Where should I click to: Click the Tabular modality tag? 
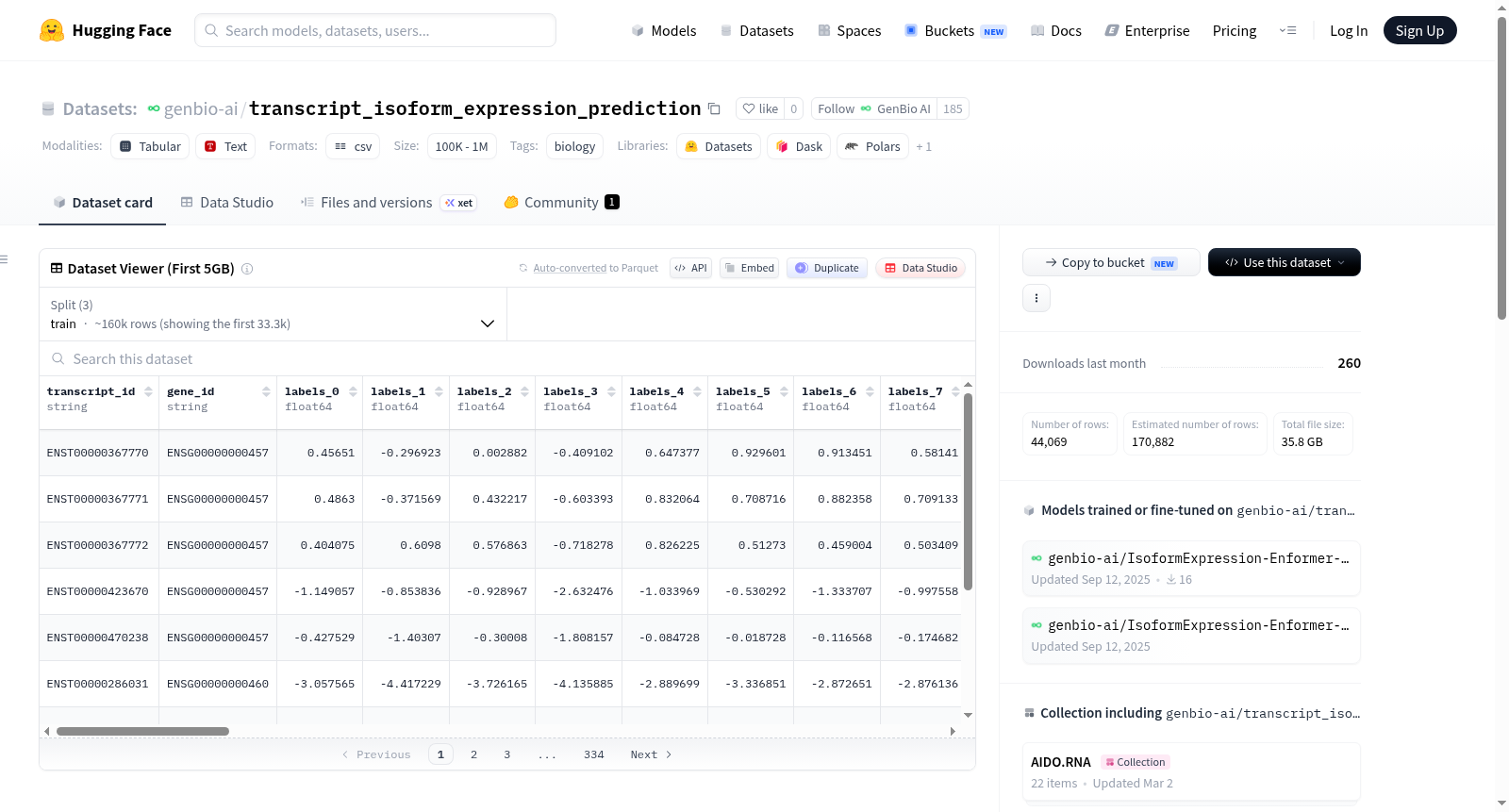pyautogui.click(x=150, y=146)
